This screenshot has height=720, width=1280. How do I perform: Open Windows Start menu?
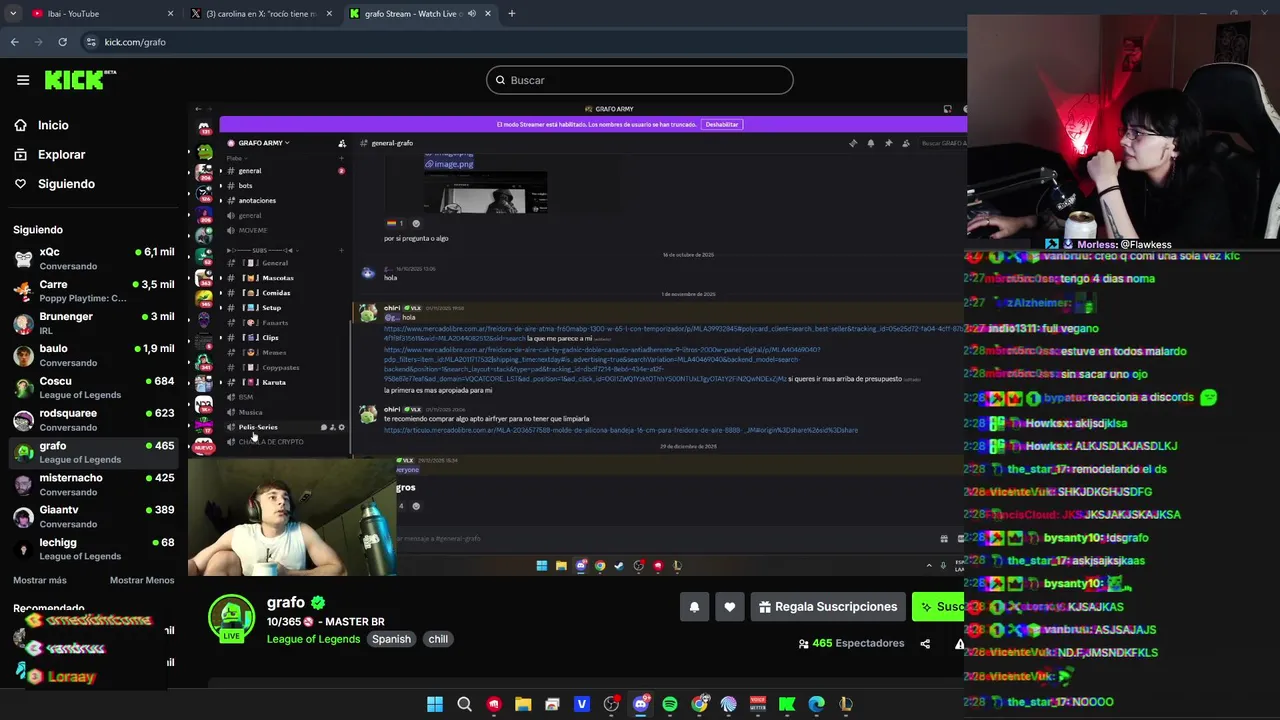[x=435, y=704]
